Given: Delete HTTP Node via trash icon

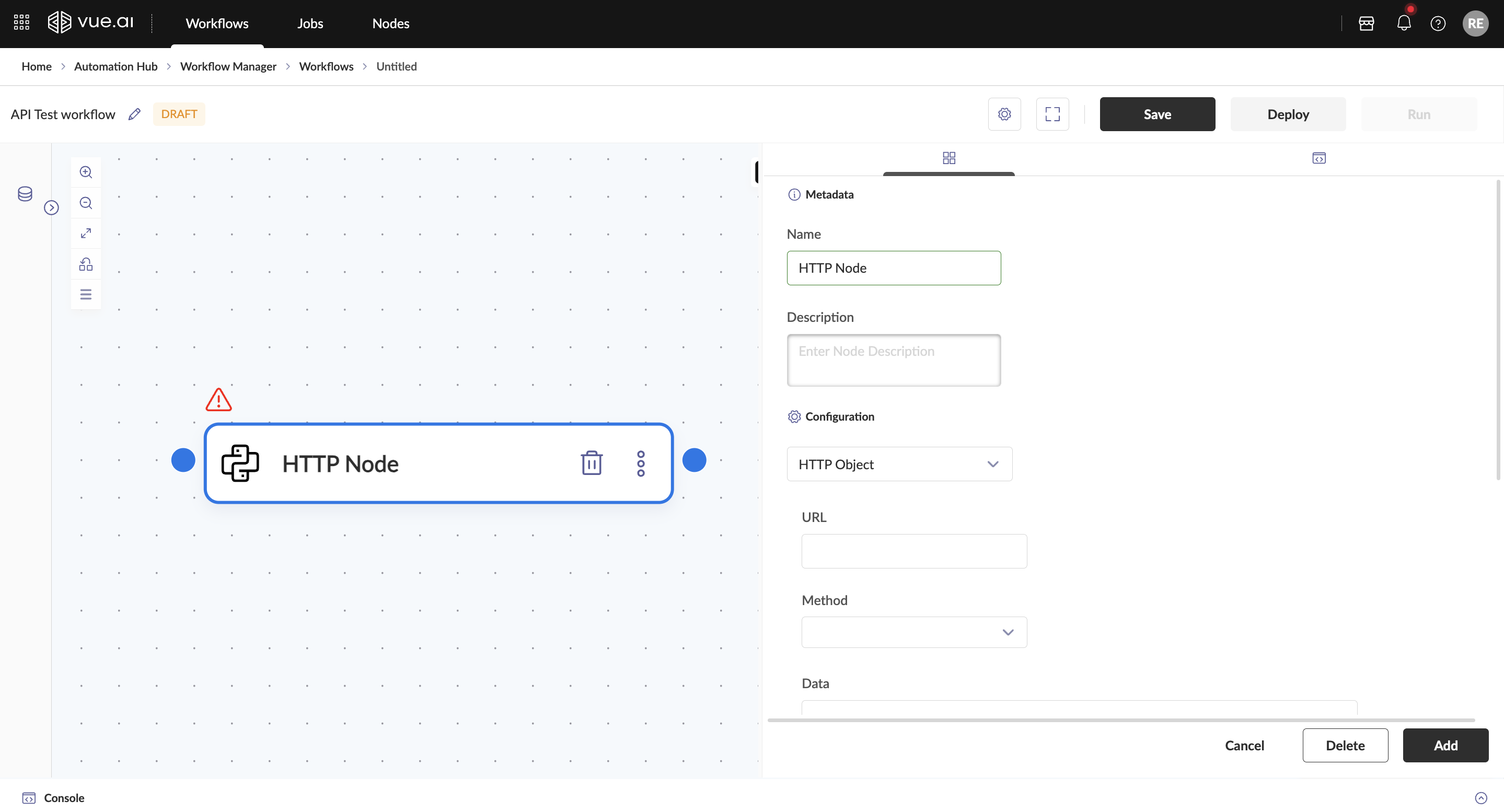Looking at the screenshot, I should click(591, 463).
